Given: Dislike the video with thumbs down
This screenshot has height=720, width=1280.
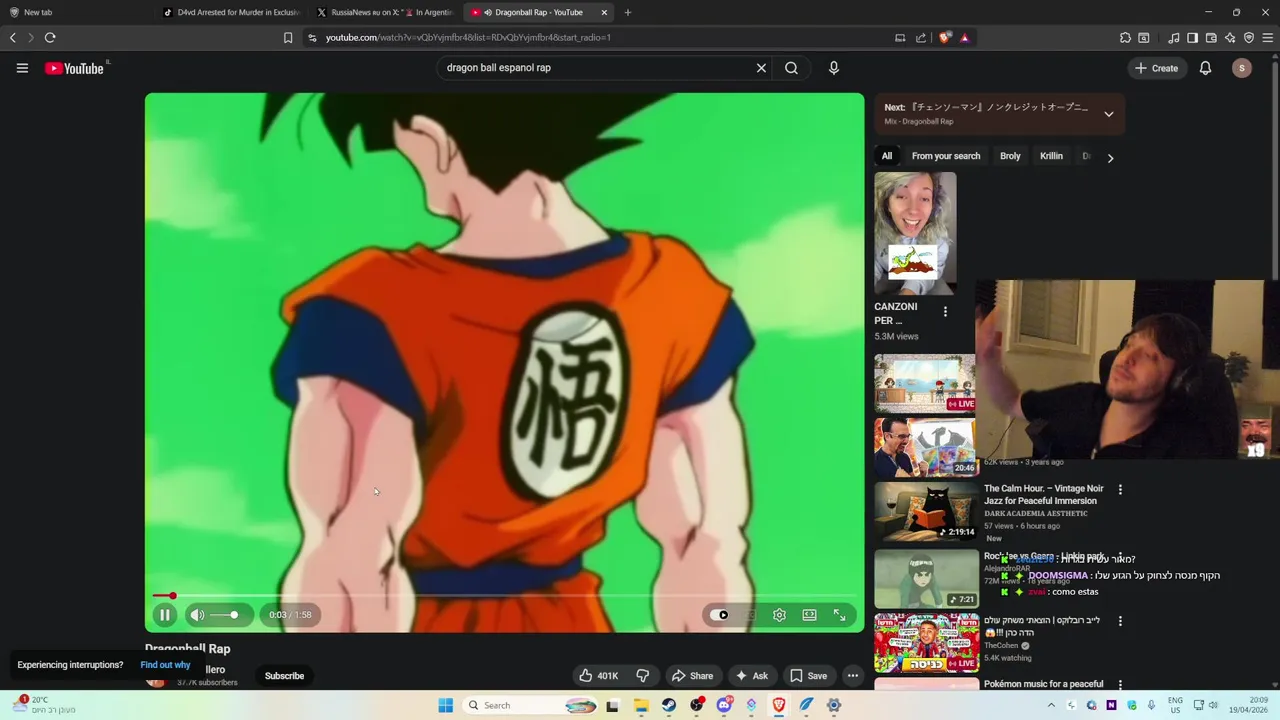Looking at the screenshot, I should point(643,676).
